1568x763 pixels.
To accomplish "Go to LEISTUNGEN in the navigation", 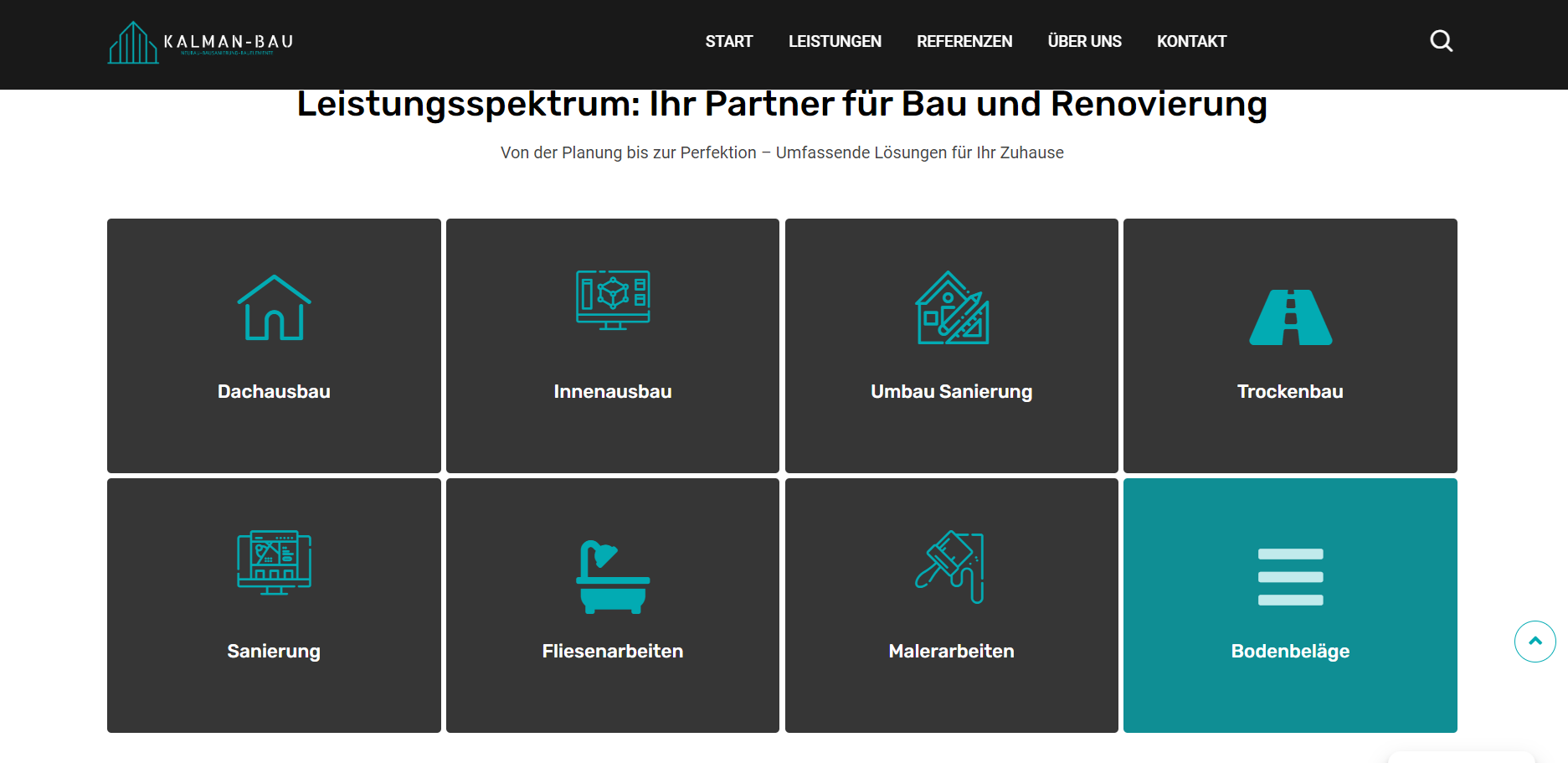I will click(835, 42).
